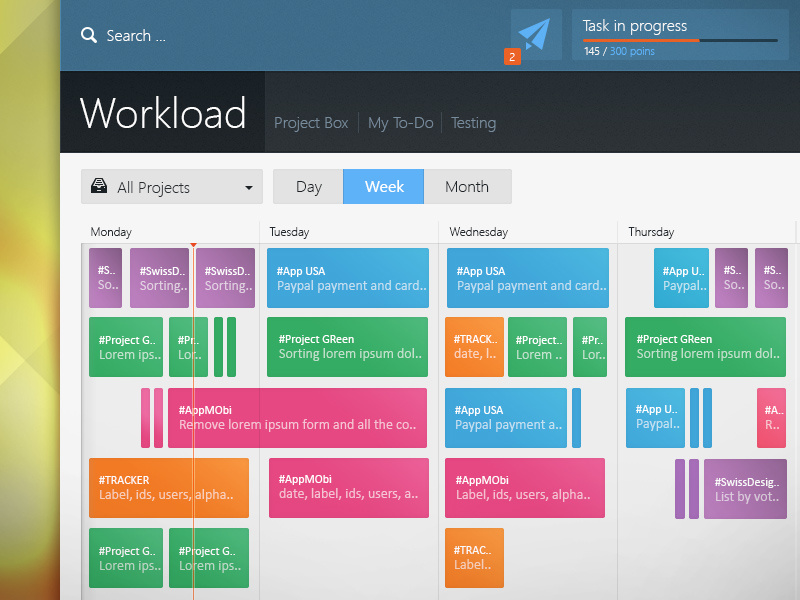This screenshot has width=800, height=600.
Task: Click the Task in progress bar
Action: tap(680, 40)
